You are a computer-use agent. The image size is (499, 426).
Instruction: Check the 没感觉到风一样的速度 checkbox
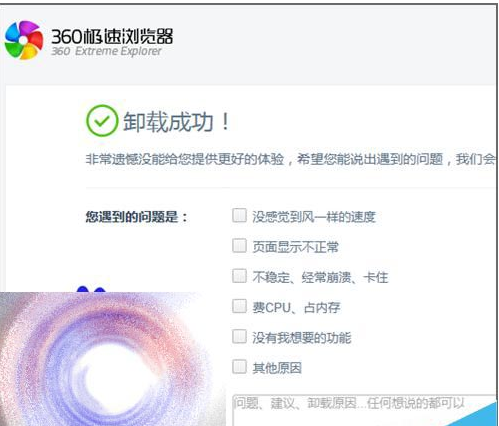coord(239,216)
